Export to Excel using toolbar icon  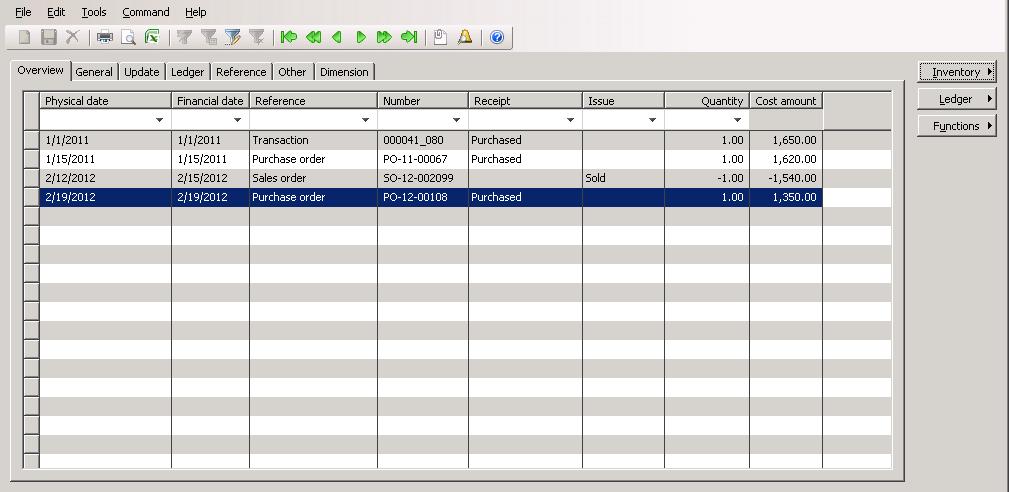pos(152,37)
